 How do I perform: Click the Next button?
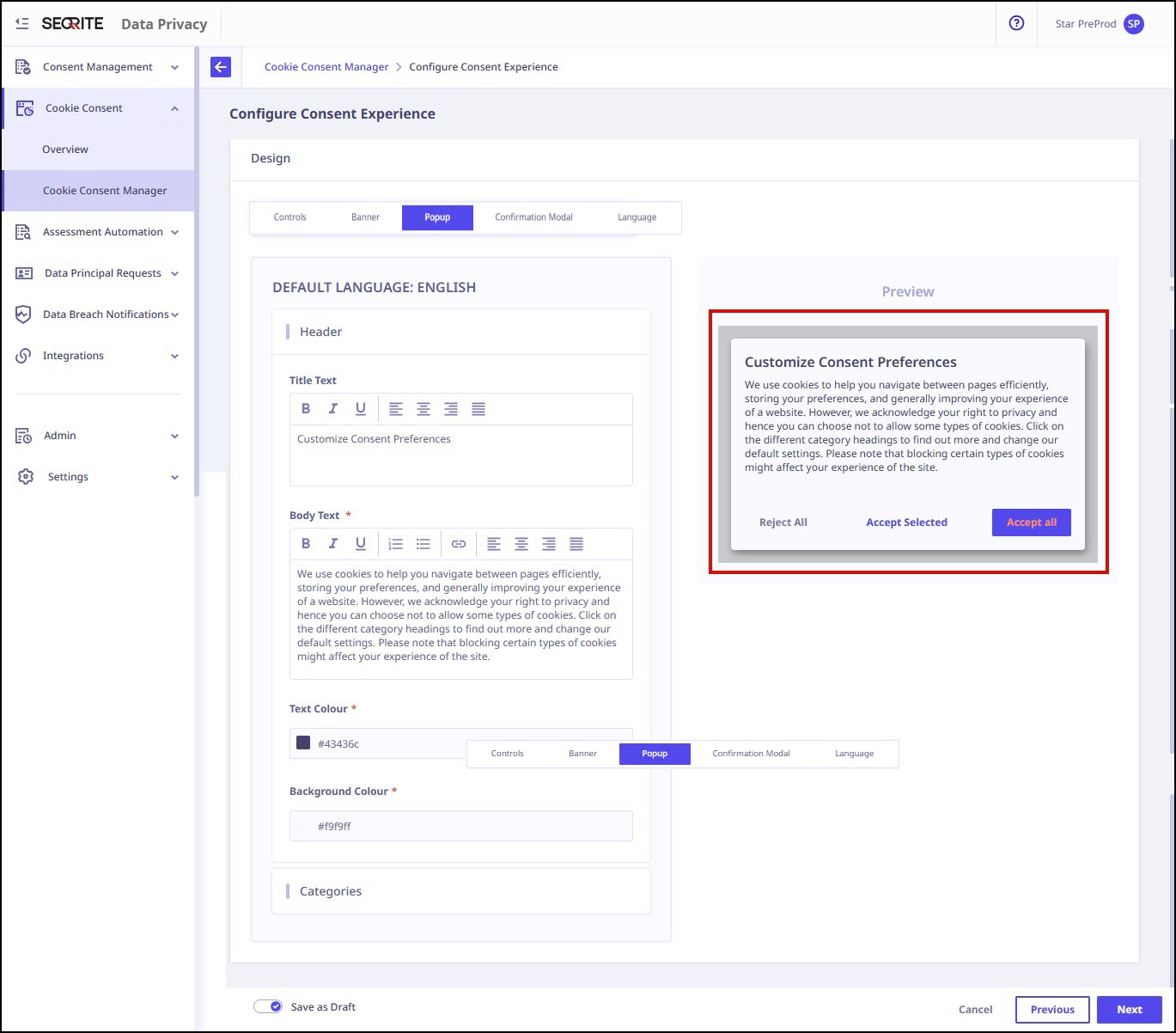click(1130, 1010)
